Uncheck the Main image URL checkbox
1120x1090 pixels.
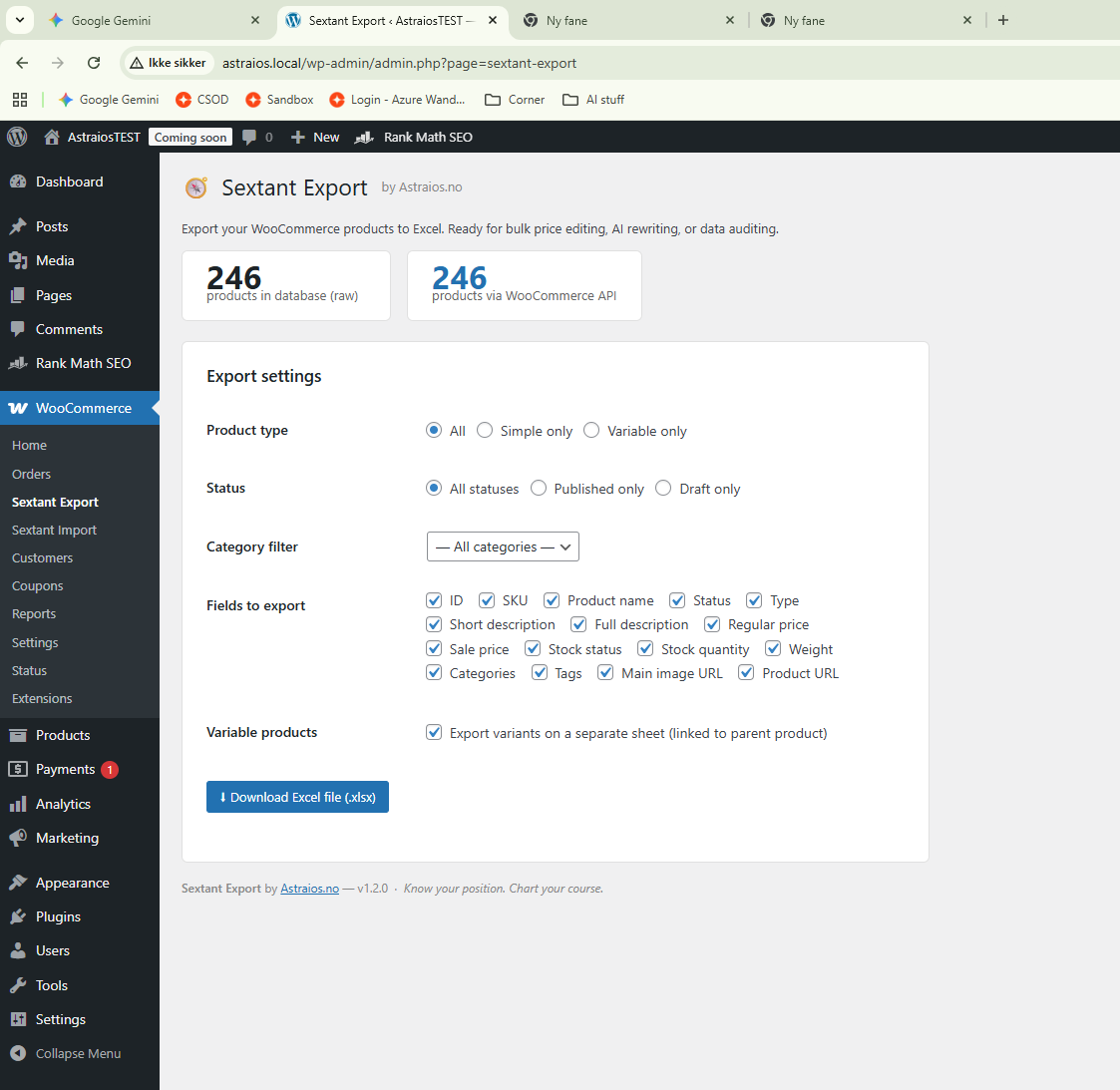click(605, 673)
